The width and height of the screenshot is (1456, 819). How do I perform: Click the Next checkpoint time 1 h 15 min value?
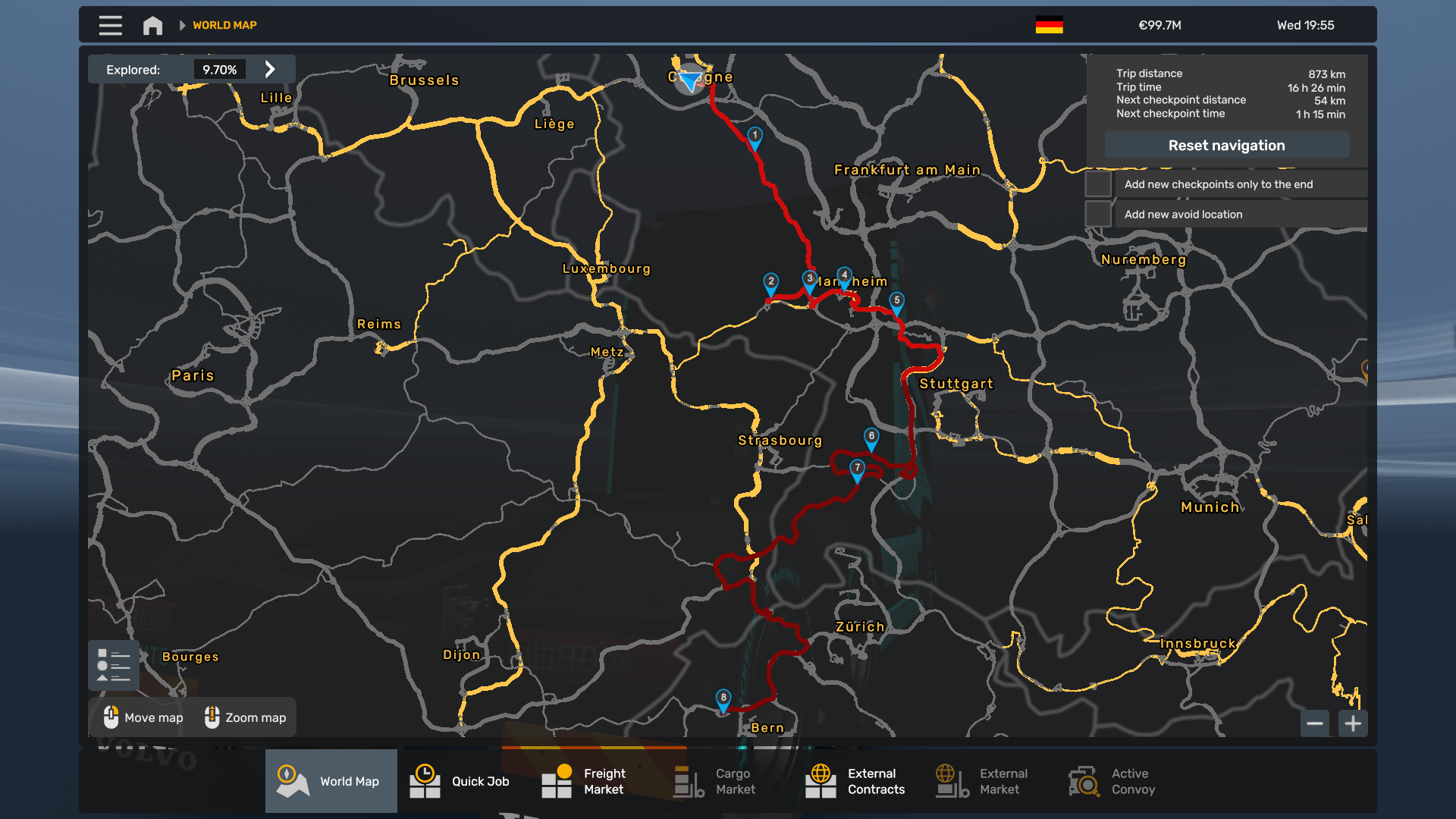pos(1320,115)
